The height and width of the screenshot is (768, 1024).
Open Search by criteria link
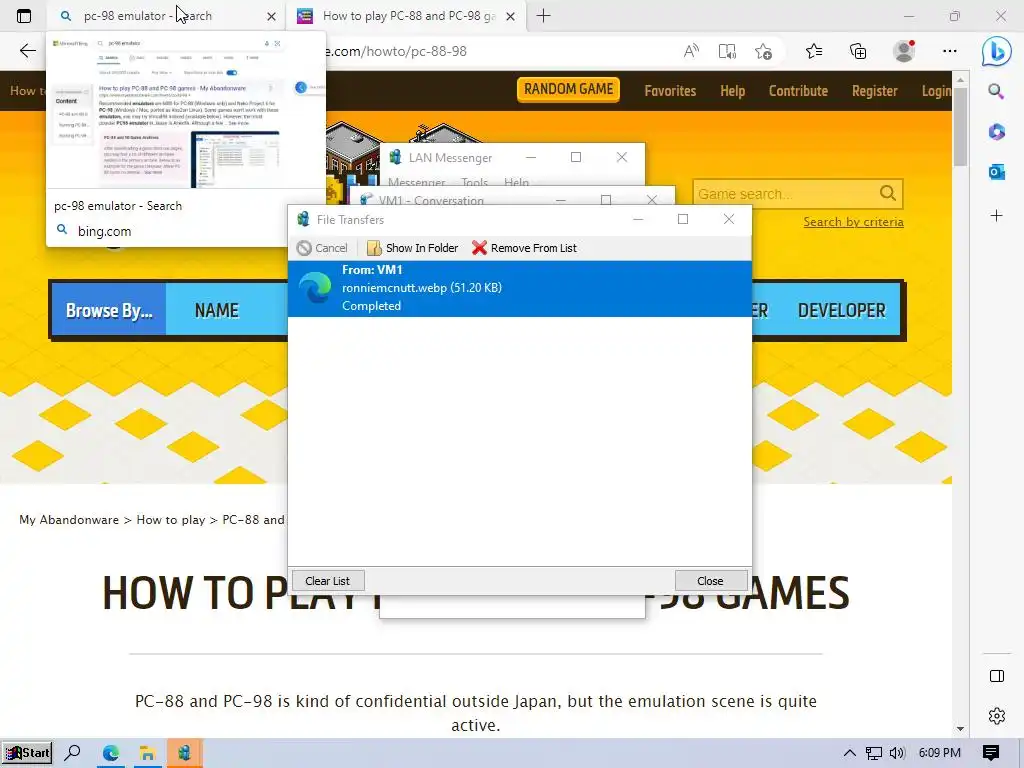point(853,222)
